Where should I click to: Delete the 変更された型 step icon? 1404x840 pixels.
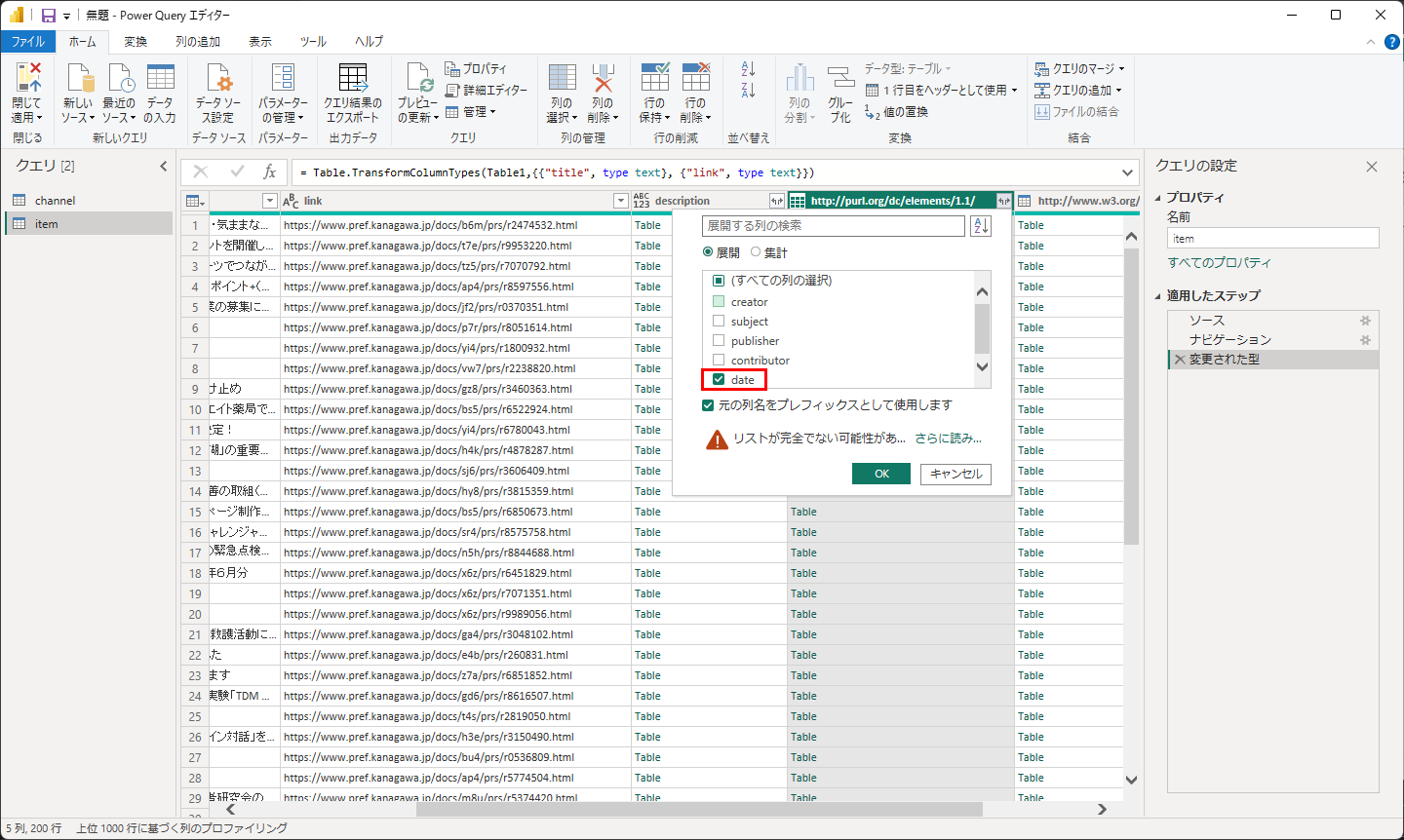coord(1180,360)
